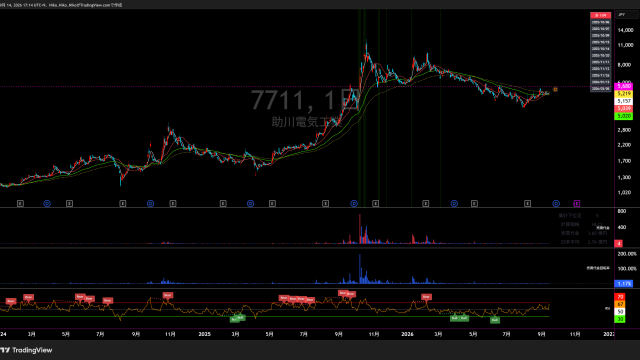The height and width of the screenshot is (360, 640).
Task: Click the blue 1.17% turnover value label
Action: point(624,283)
